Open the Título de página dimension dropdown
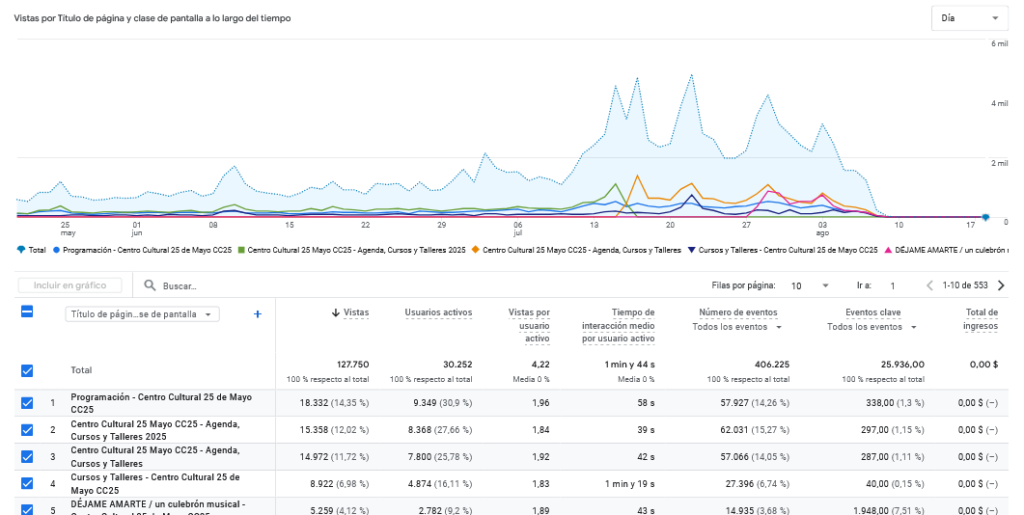The width and height of the screenshot is (1024, 515). coord(142,314)
